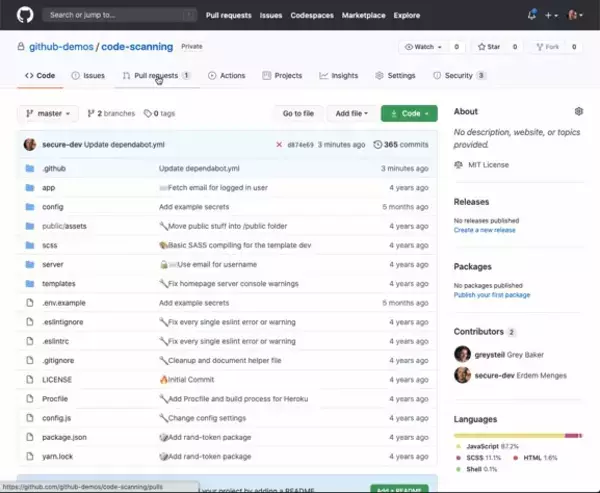Click the secure-dev contributor avatar
The image size is (600, 493).
pos(462,375)
